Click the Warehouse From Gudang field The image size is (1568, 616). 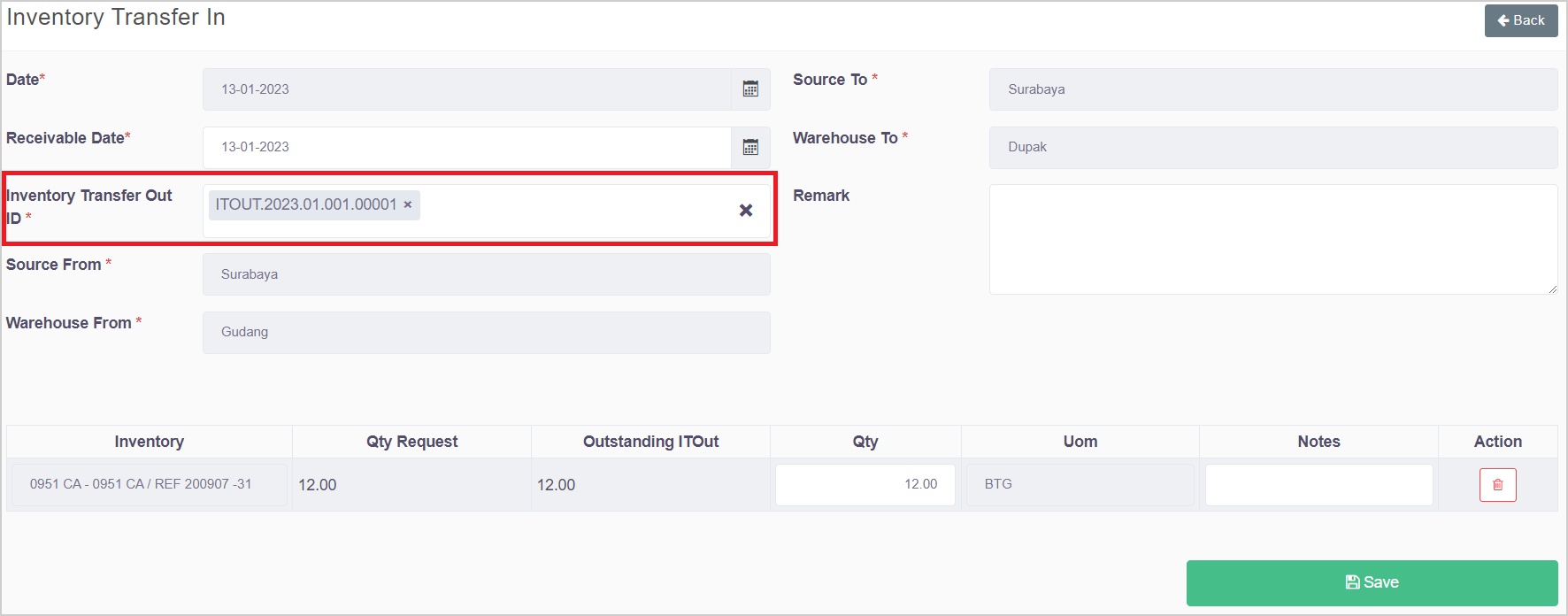(486, 333)
